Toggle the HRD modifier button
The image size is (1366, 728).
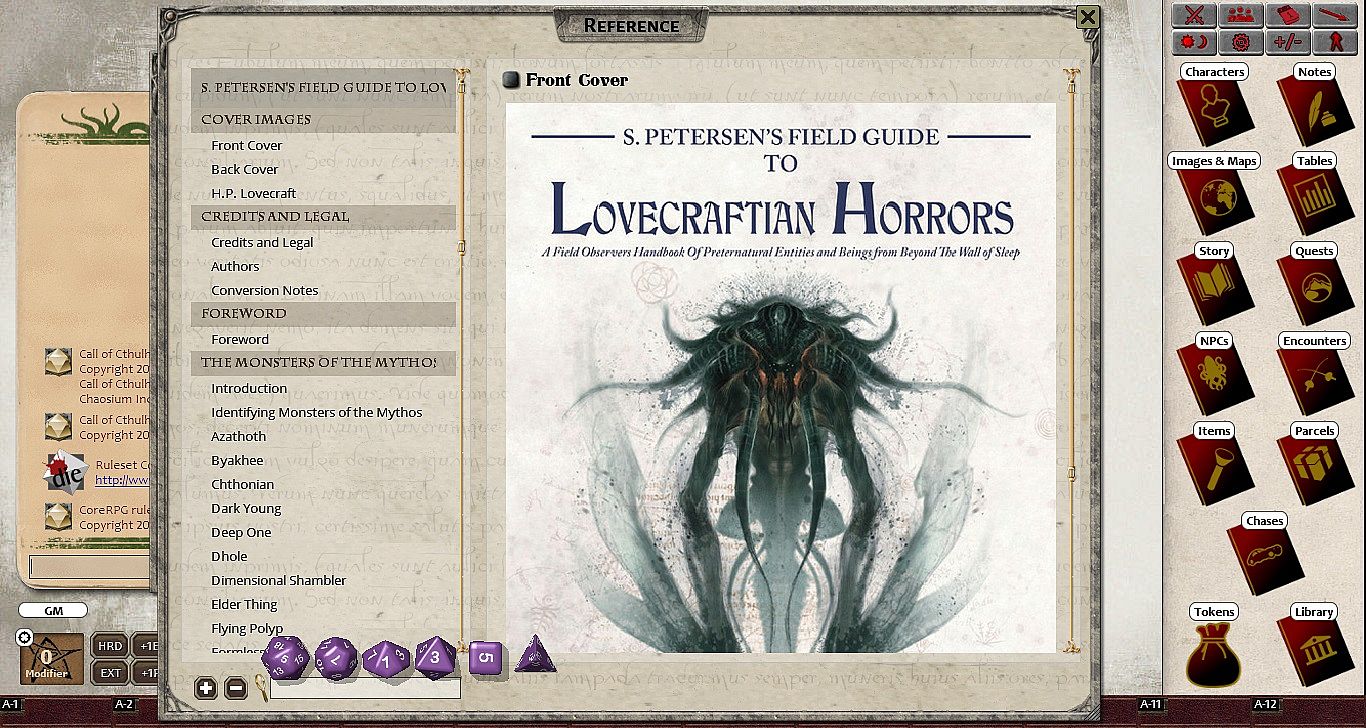[x=109, y=646]
